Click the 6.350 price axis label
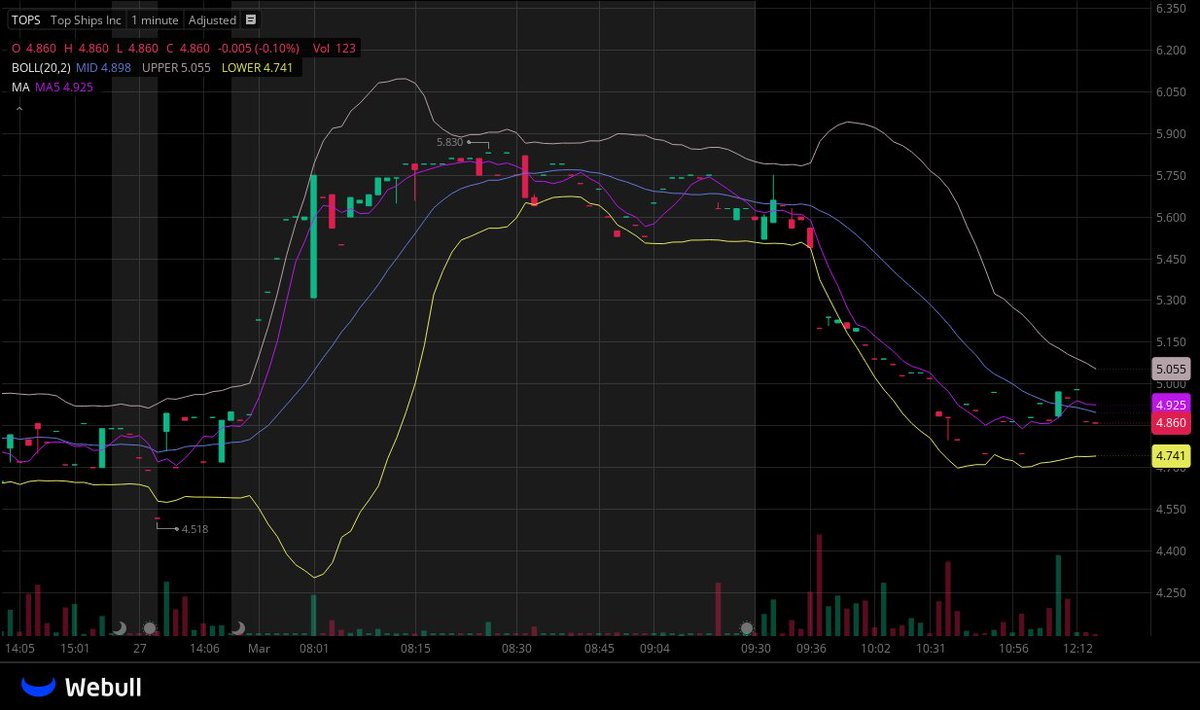Viewport: 1200px width, 710px height. (1170, 8)
